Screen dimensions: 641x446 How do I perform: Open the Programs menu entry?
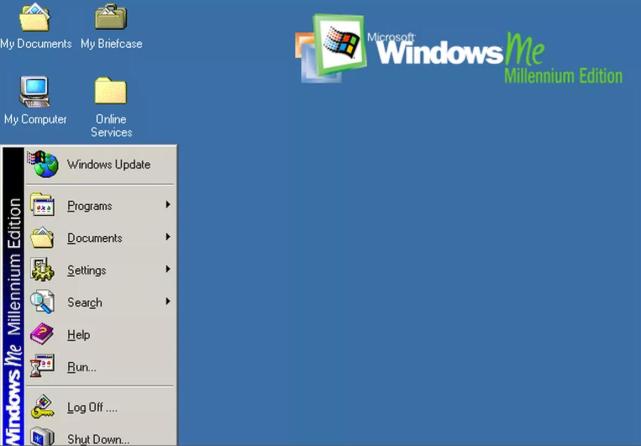coord(101,205)
